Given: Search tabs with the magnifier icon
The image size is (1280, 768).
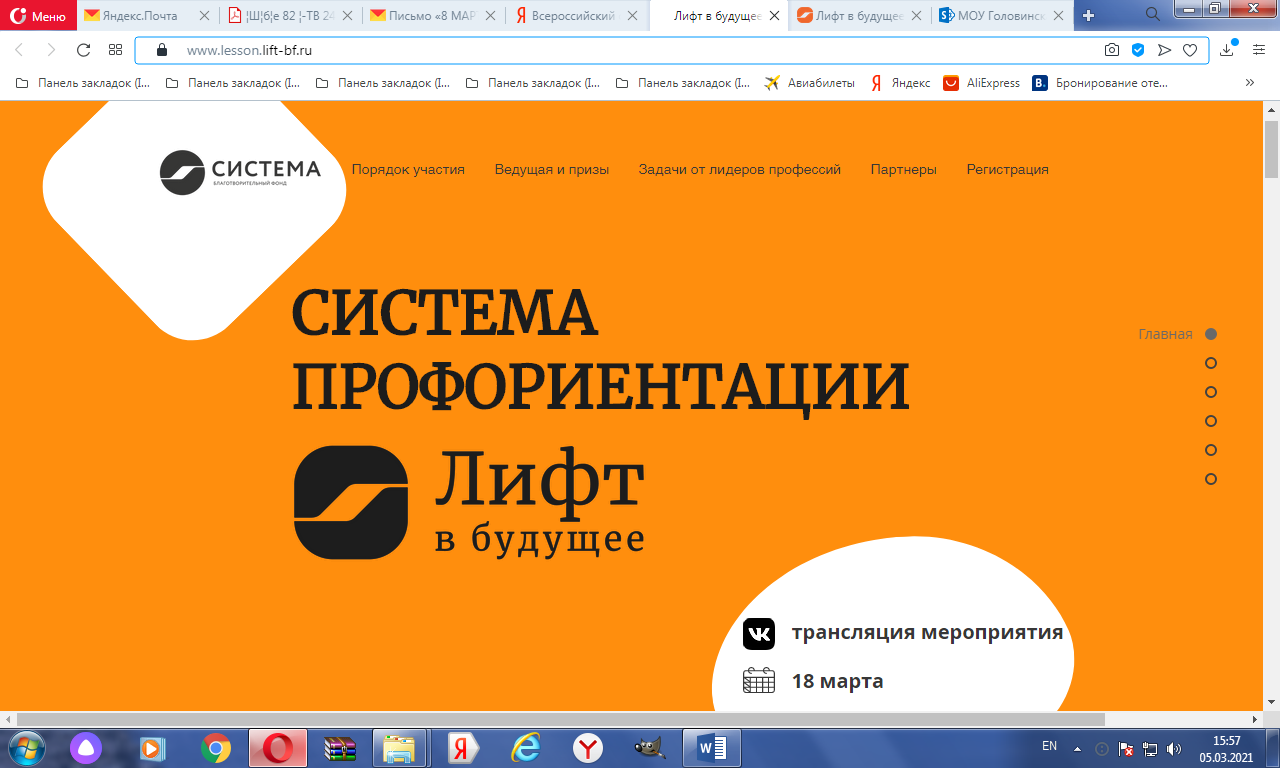Looking at the screenshot, I should click(1153, 14).
